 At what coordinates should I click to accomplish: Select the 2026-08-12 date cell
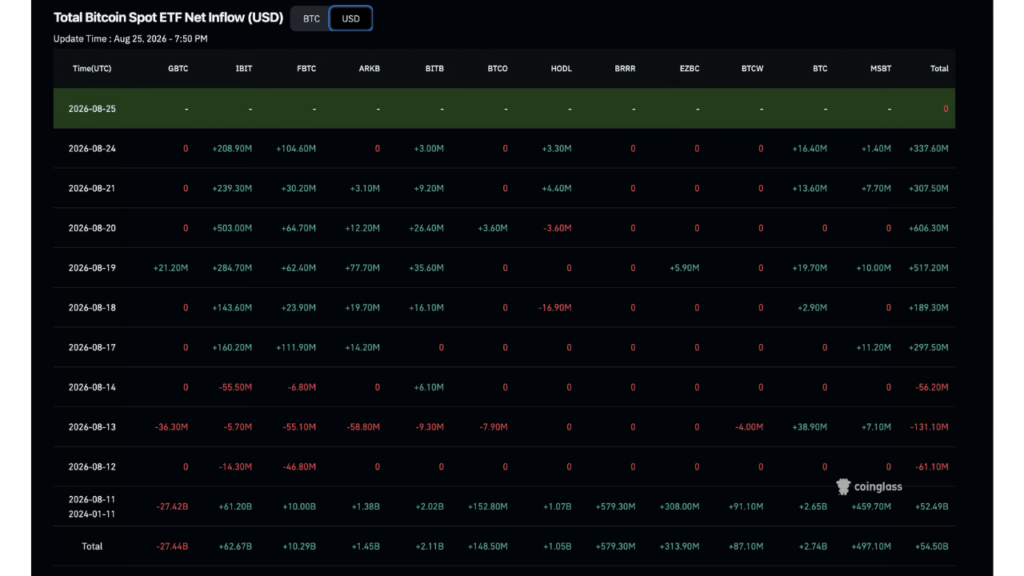point(92,467)
